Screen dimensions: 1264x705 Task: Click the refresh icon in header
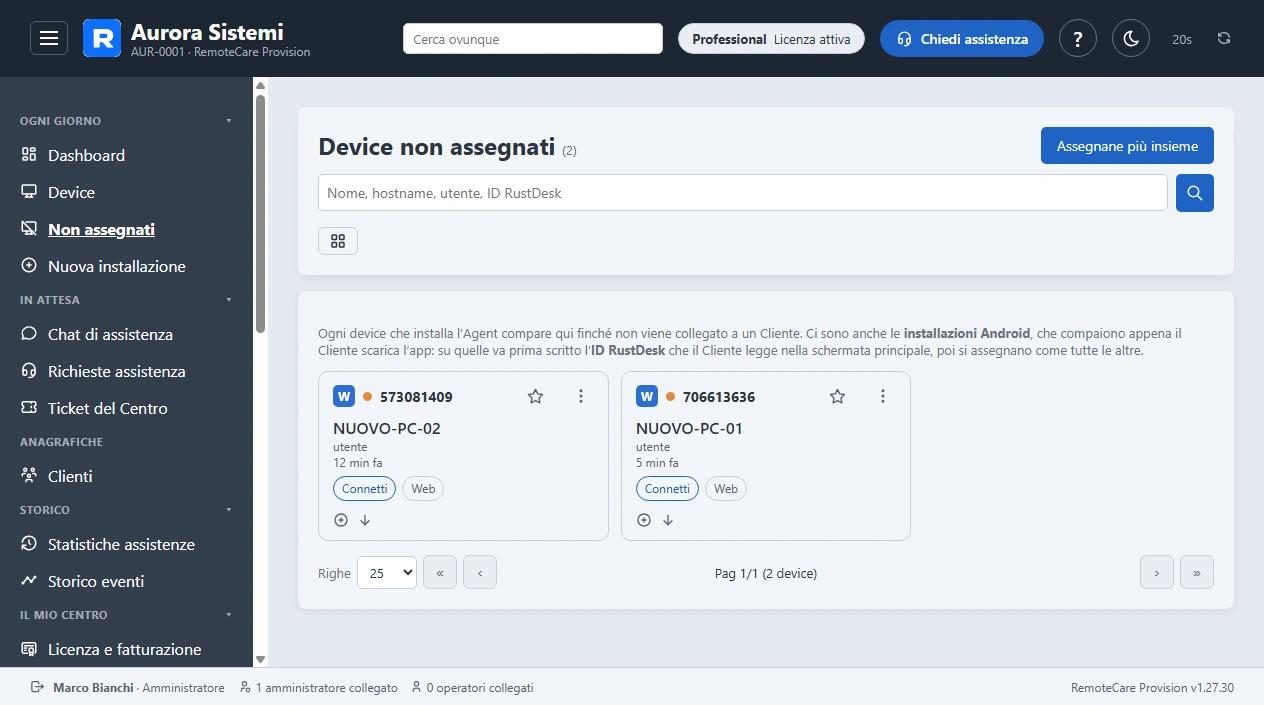(x=1224, y=39)
